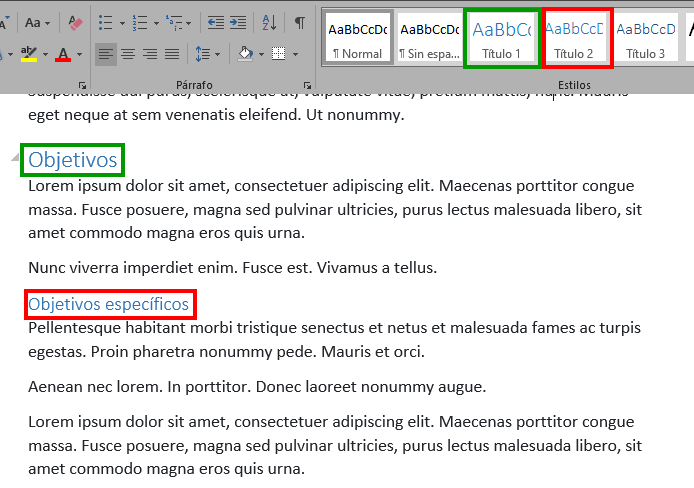Image resolution: width=694 pixels, height=488 pixels.
Task: Increase the paragraph indent
Action: (x=239, y=22)
